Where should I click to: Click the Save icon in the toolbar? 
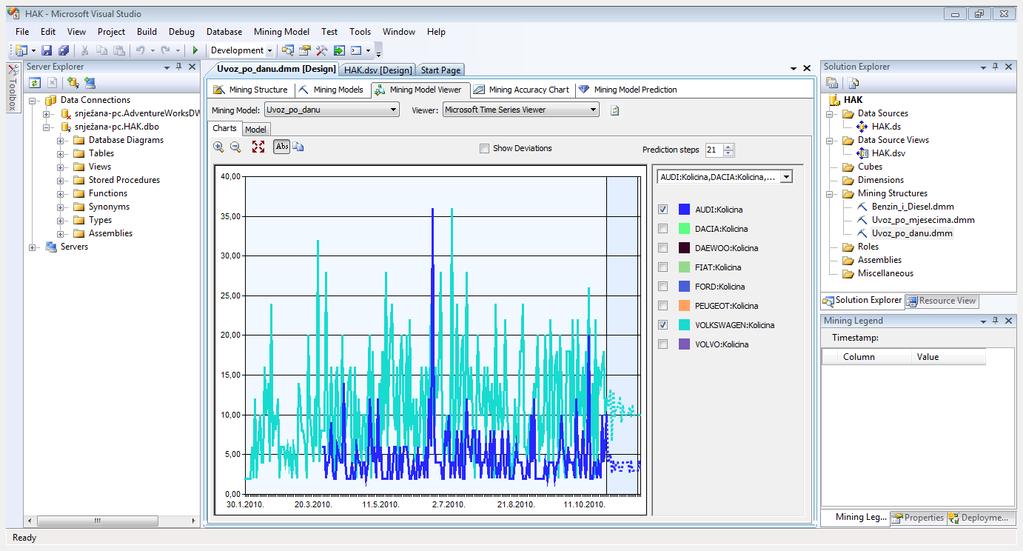tap(46, 50)
